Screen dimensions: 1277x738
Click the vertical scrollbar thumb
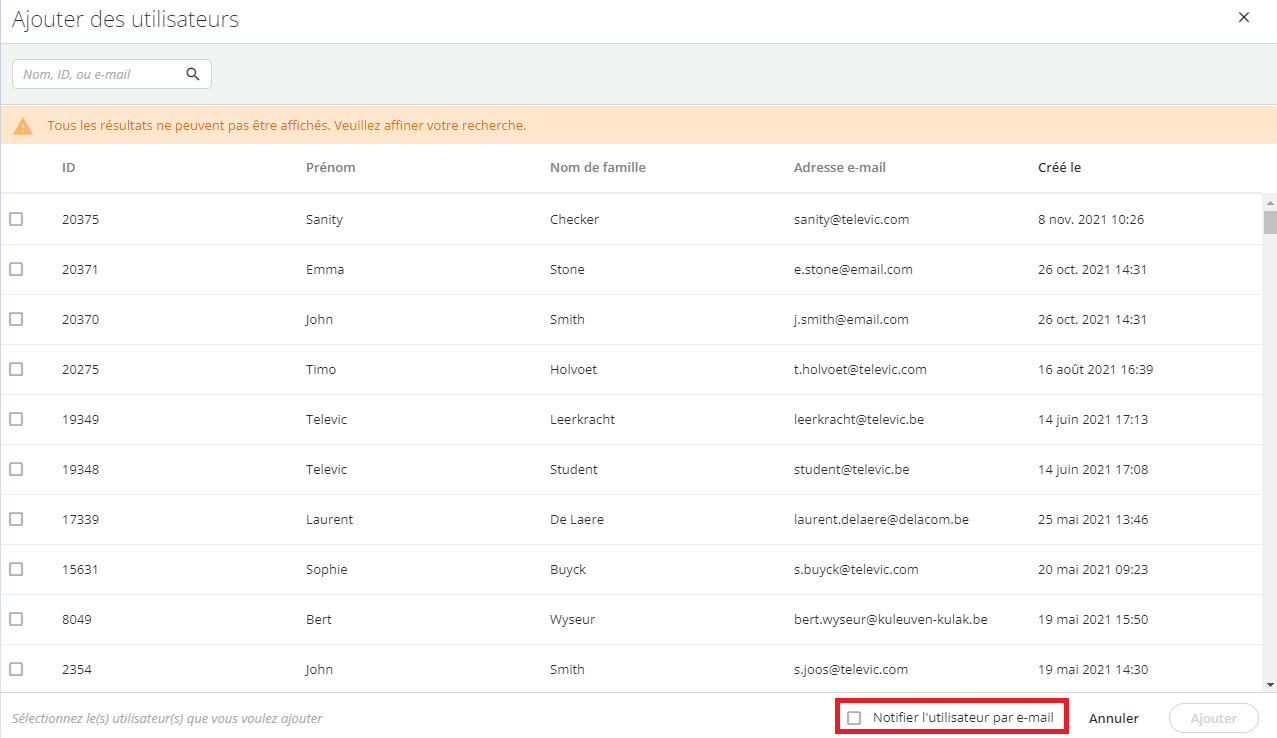click(x=1270, y=221)
